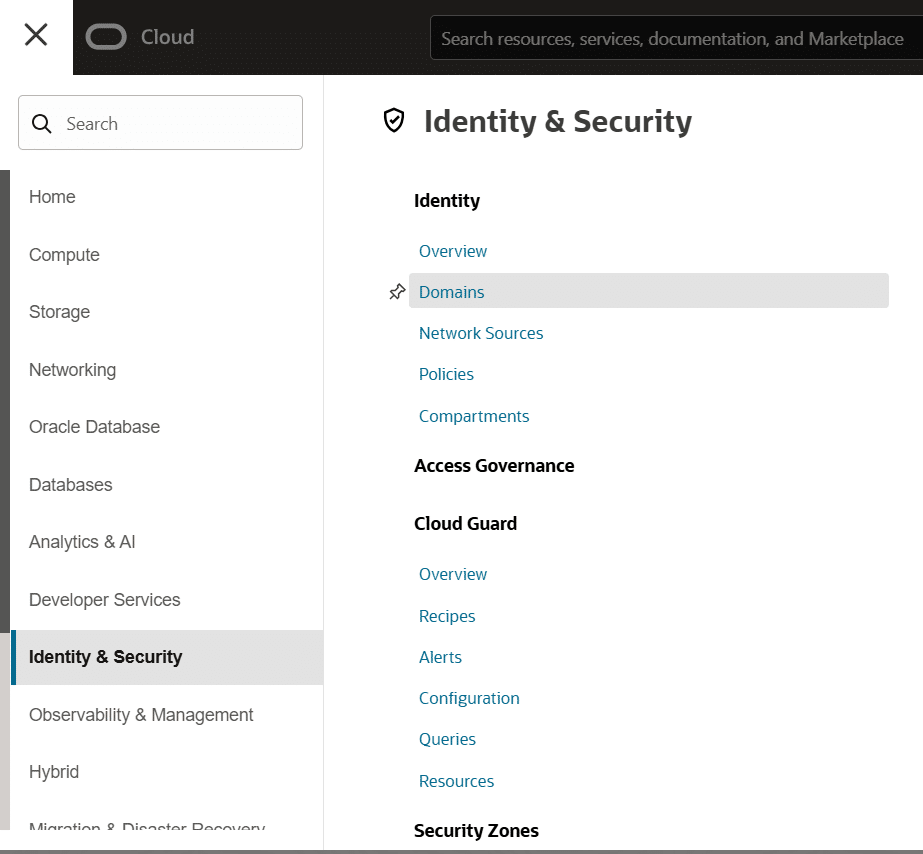
Task: Select the Compute category
Action: point(64,255)
